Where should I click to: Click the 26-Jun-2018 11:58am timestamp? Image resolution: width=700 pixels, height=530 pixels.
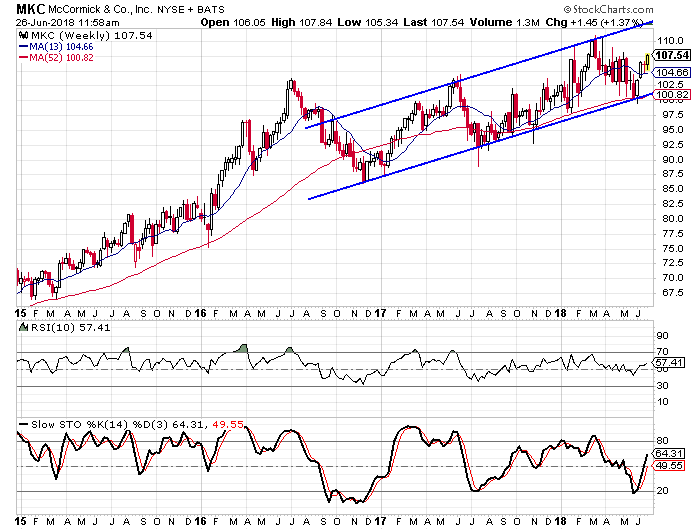pos(67,22)
